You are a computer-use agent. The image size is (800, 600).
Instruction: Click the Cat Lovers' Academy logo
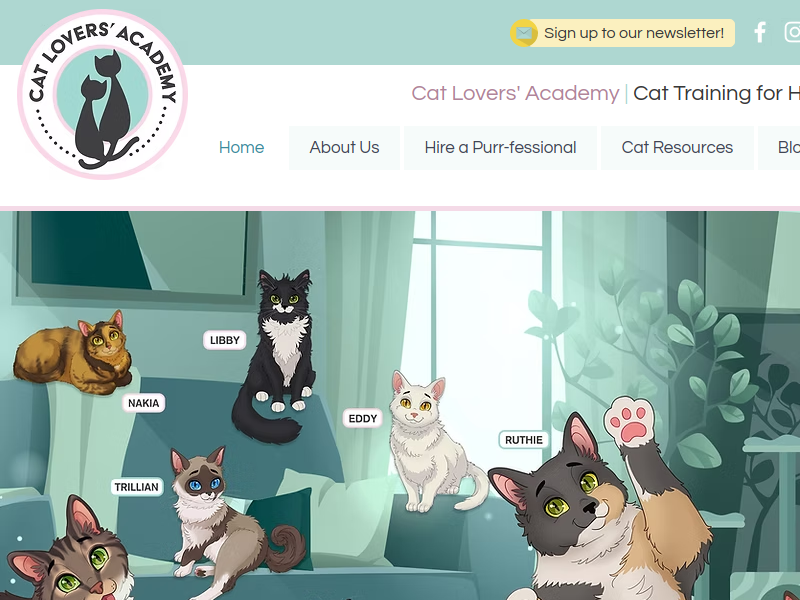pos(103,95)
